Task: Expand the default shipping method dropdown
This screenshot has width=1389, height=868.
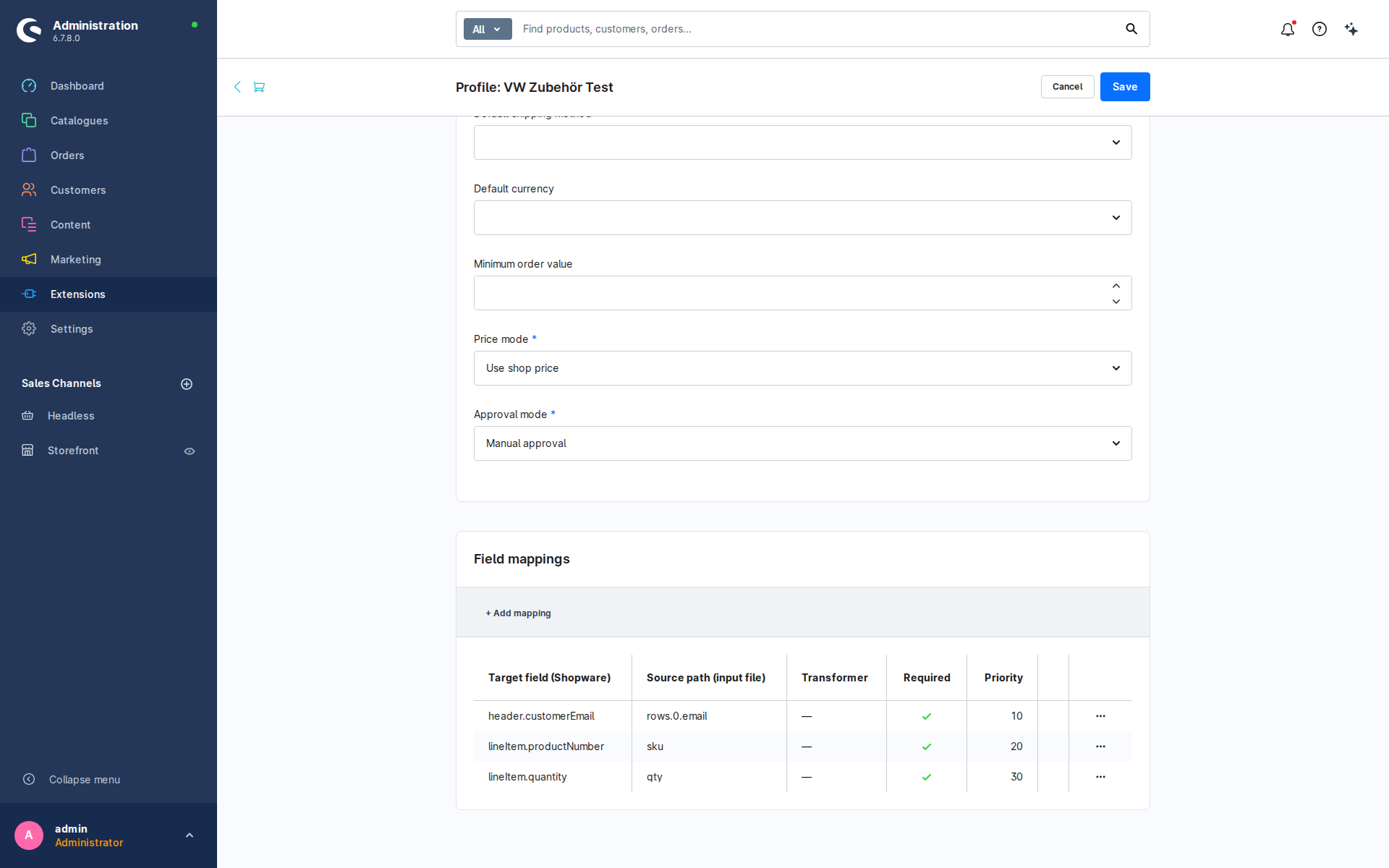Action: pyautogui.click(x=803, y=142)
